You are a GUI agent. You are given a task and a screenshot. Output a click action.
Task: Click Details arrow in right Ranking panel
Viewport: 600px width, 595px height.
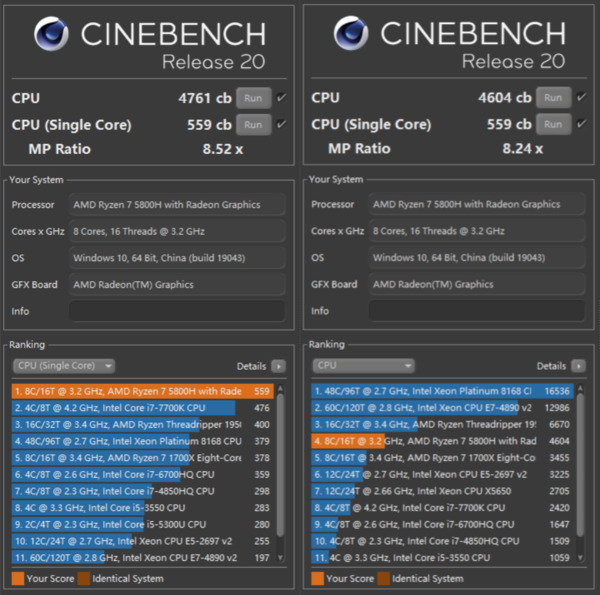pyautogui.click(x=579, y=366)
